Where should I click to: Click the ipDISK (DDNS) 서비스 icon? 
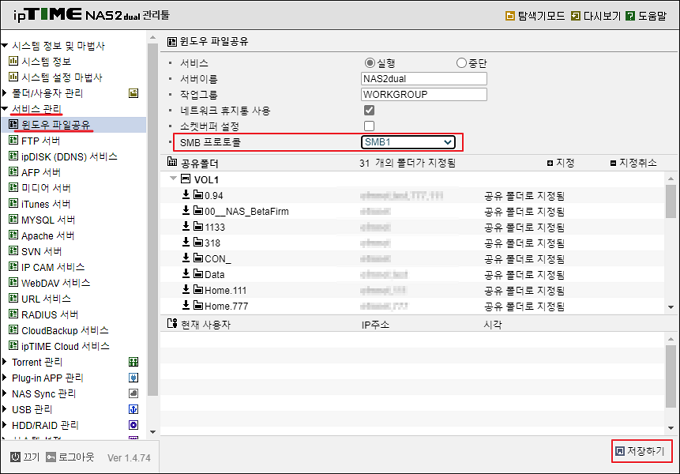13,156
